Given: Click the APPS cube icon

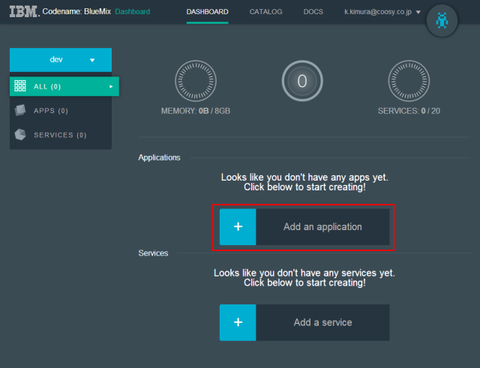Looking at the screenshot, I should 20,110.
